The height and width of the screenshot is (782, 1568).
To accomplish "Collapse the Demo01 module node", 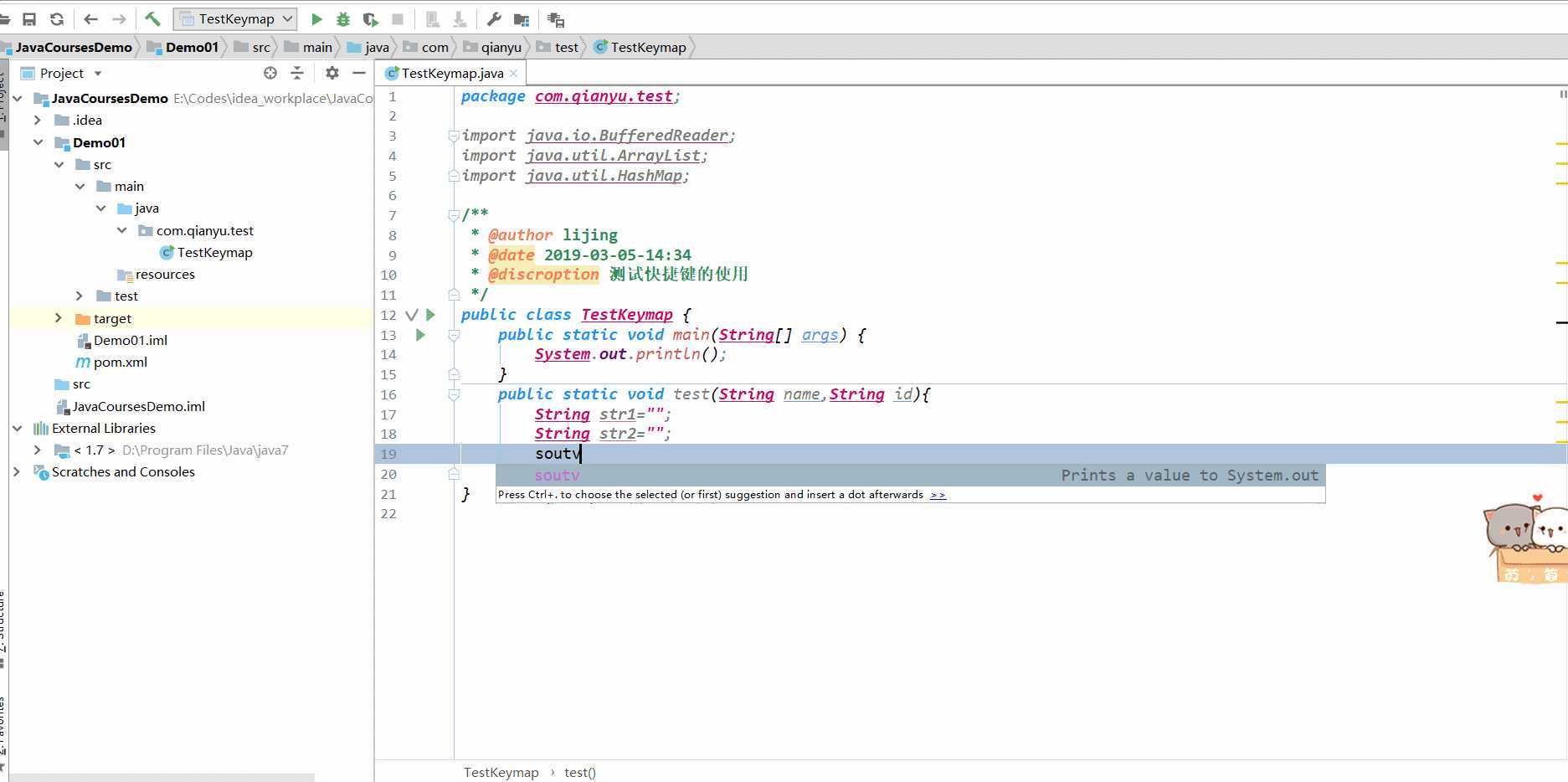I will tap(38, 142).
